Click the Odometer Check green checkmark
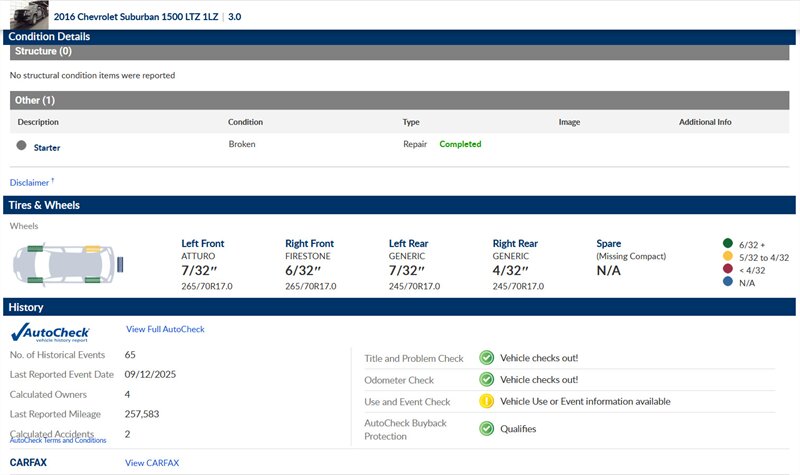 tap(486, 379)
